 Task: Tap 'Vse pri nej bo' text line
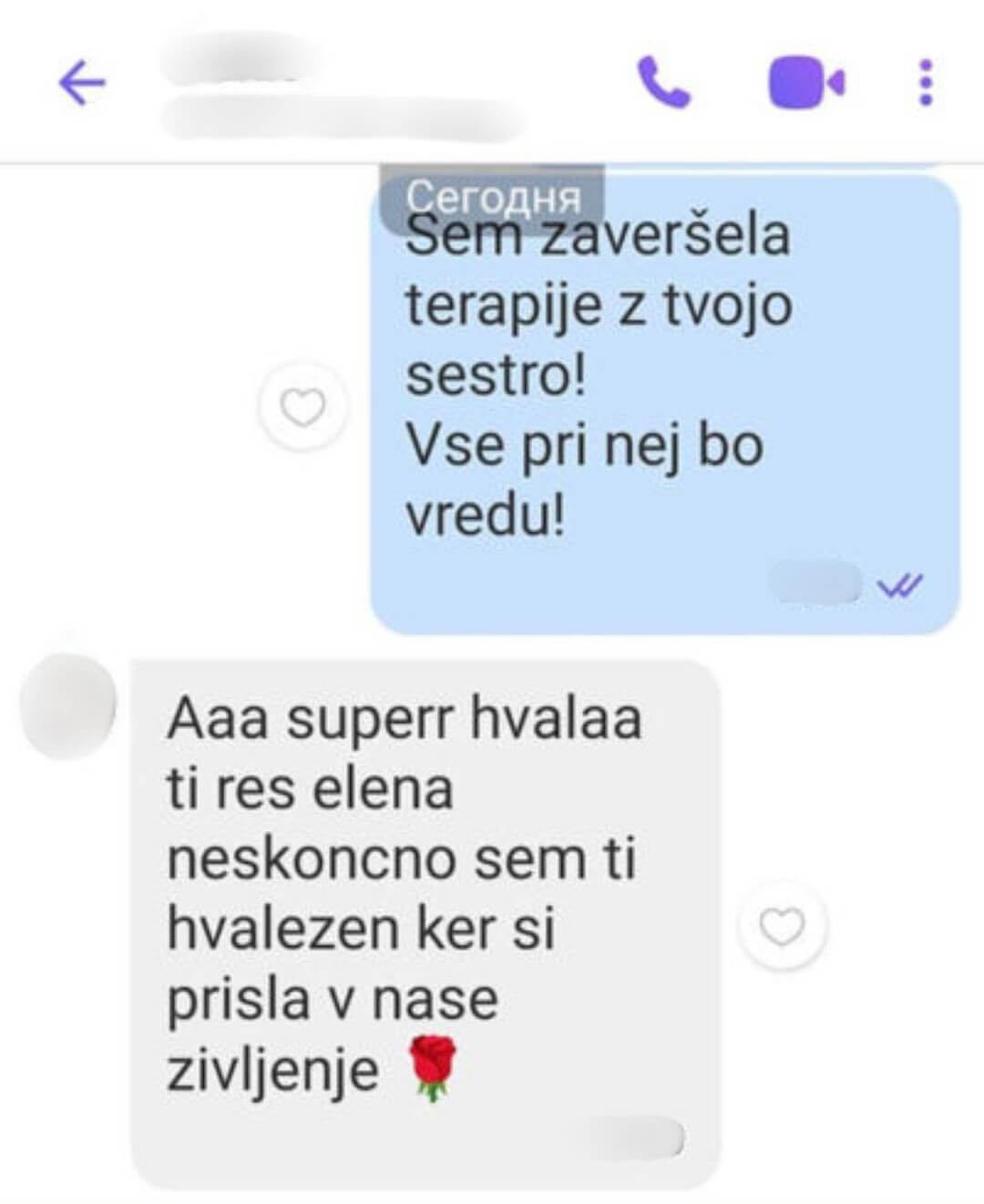point(584,447)
